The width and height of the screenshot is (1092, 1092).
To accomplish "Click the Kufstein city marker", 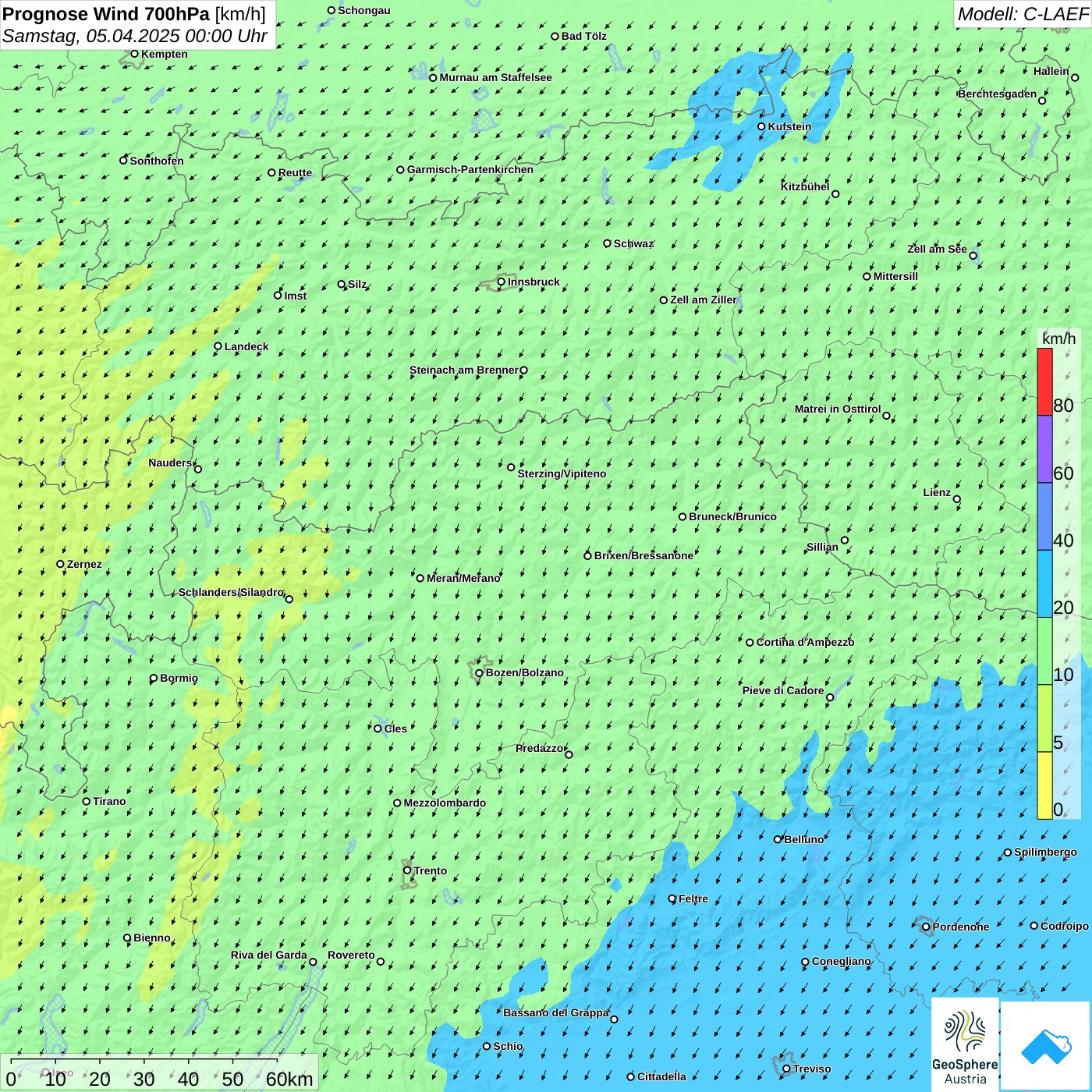I will [x=761, y=126].
